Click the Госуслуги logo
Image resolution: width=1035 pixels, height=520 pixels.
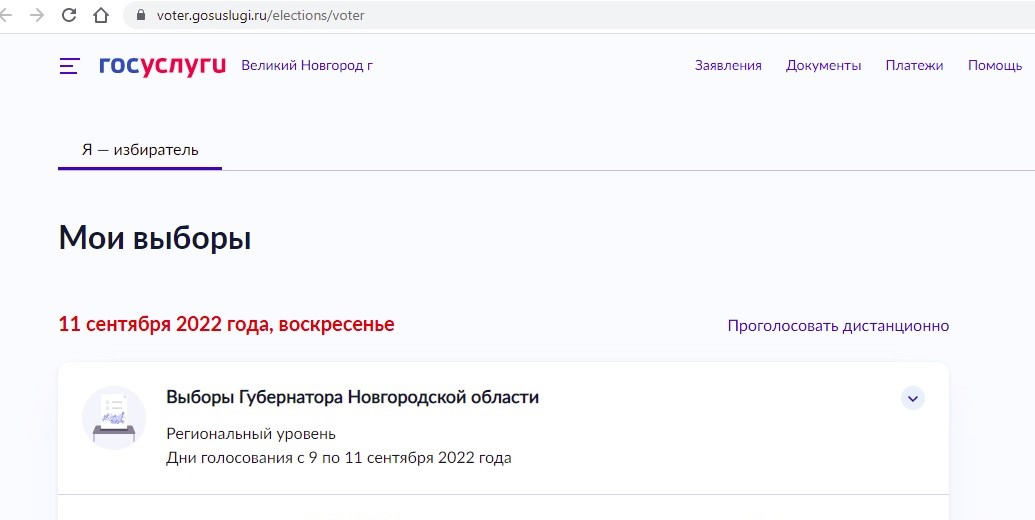[x=162, y=66]
